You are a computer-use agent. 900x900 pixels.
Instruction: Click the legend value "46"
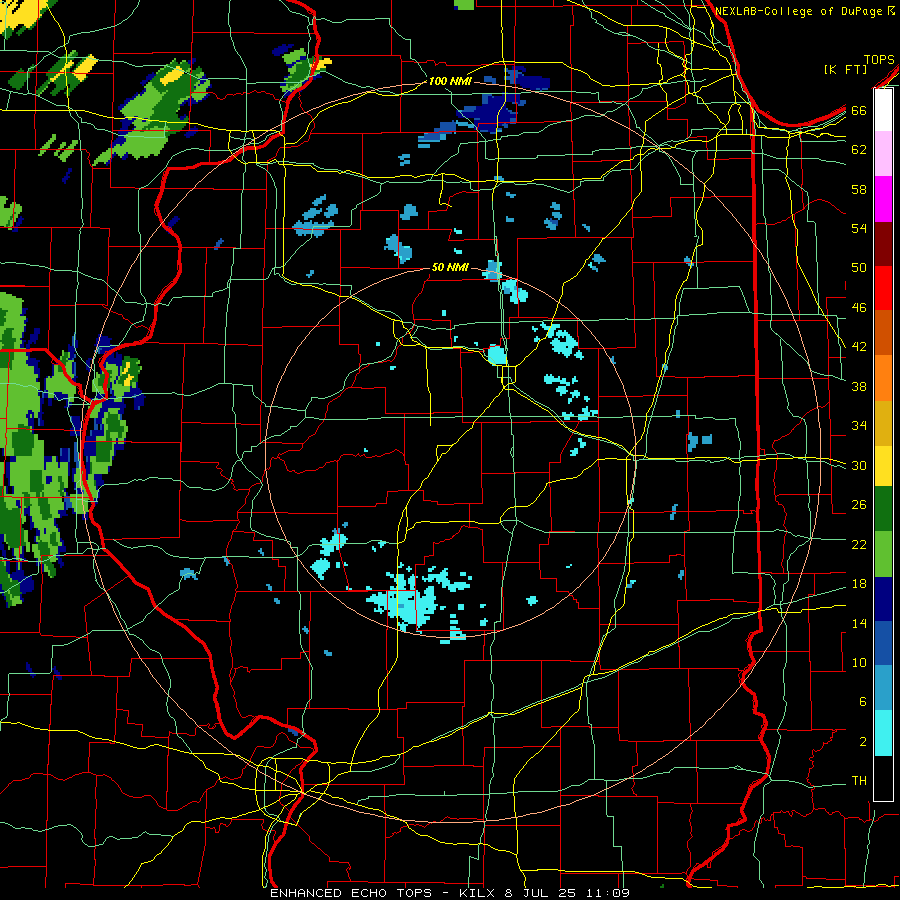[859, 307]
